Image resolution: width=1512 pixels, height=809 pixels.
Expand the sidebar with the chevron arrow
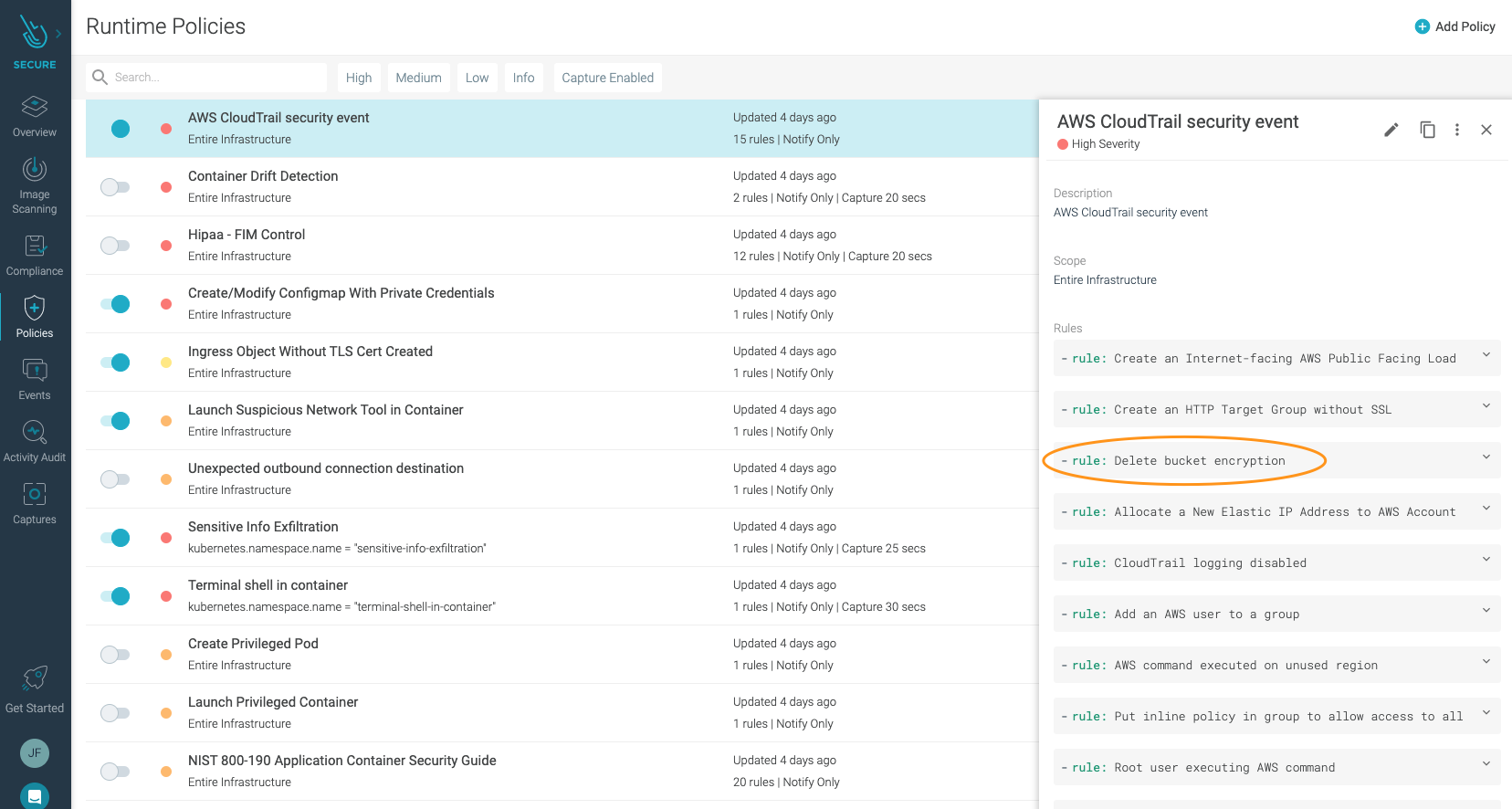point(58,34)
